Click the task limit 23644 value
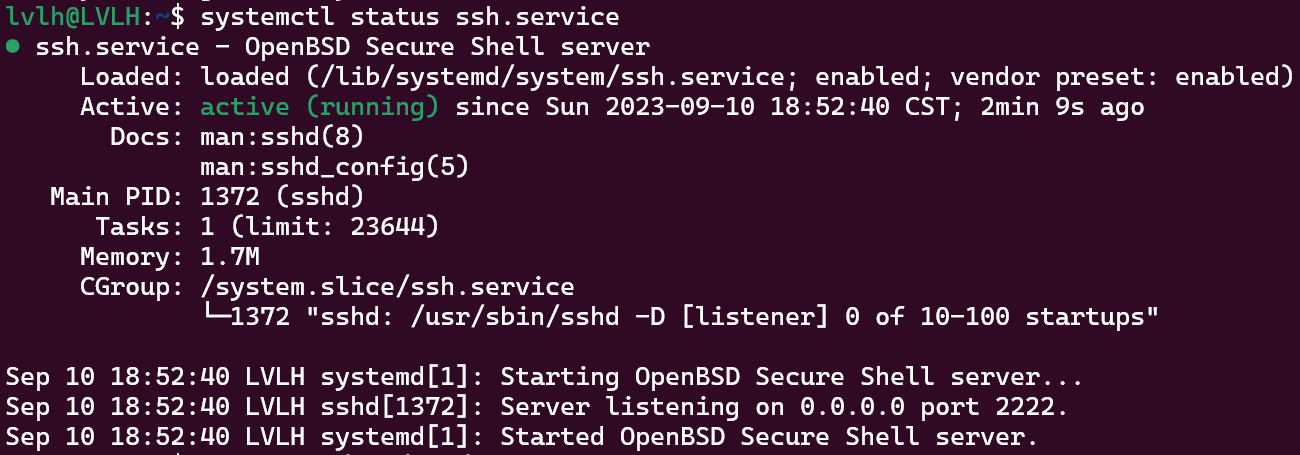1300x455 pixels. 395,227
